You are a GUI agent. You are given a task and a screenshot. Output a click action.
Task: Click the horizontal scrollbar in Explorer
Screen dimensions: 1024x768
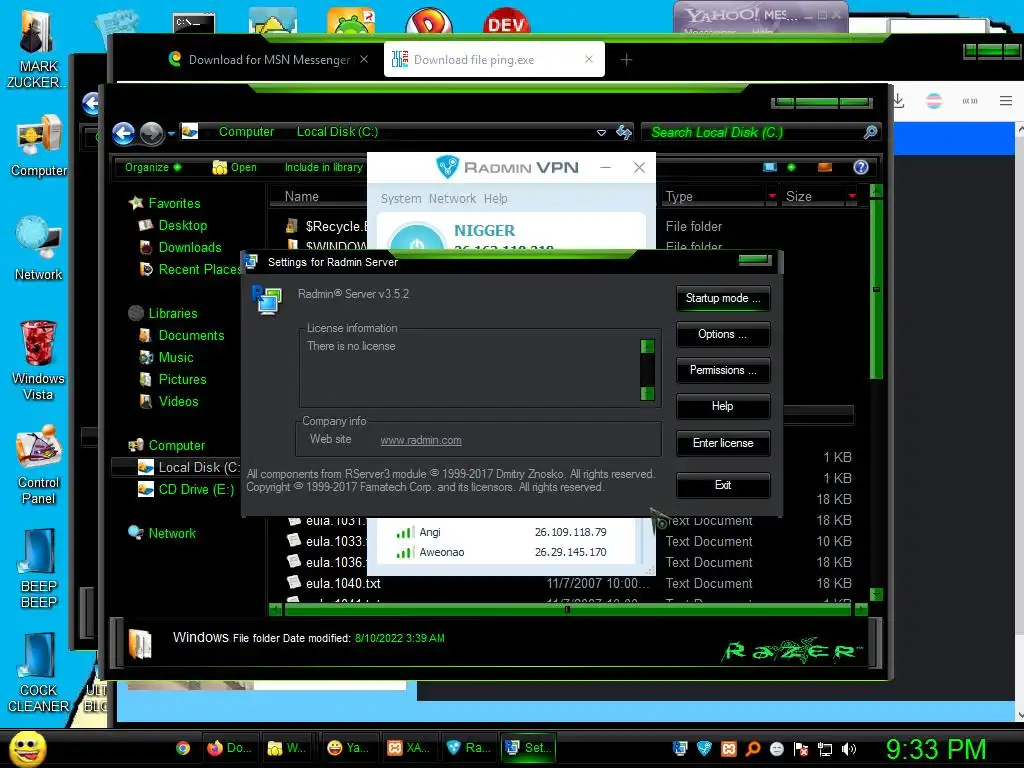(x=568, y=610)
